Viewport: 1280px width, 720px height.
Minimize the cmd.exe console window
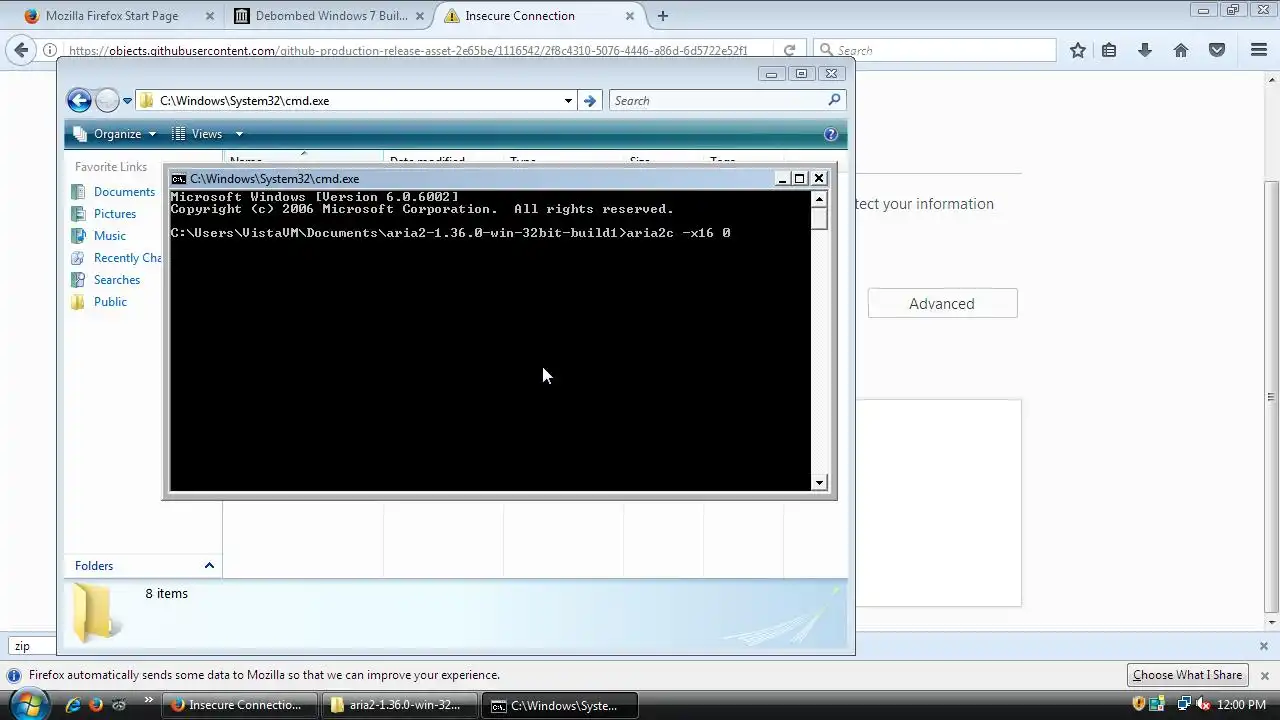(781, 179)
